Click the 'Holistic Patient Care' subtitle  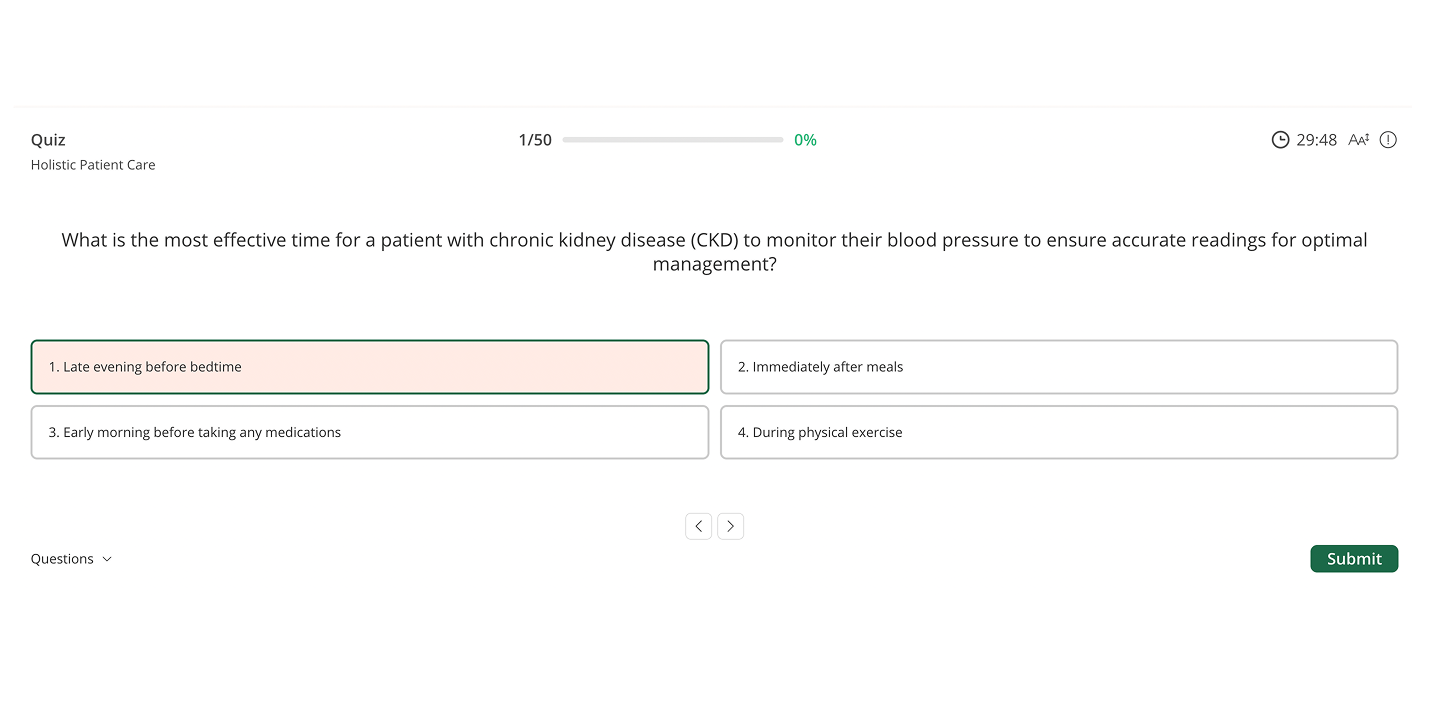93,165
